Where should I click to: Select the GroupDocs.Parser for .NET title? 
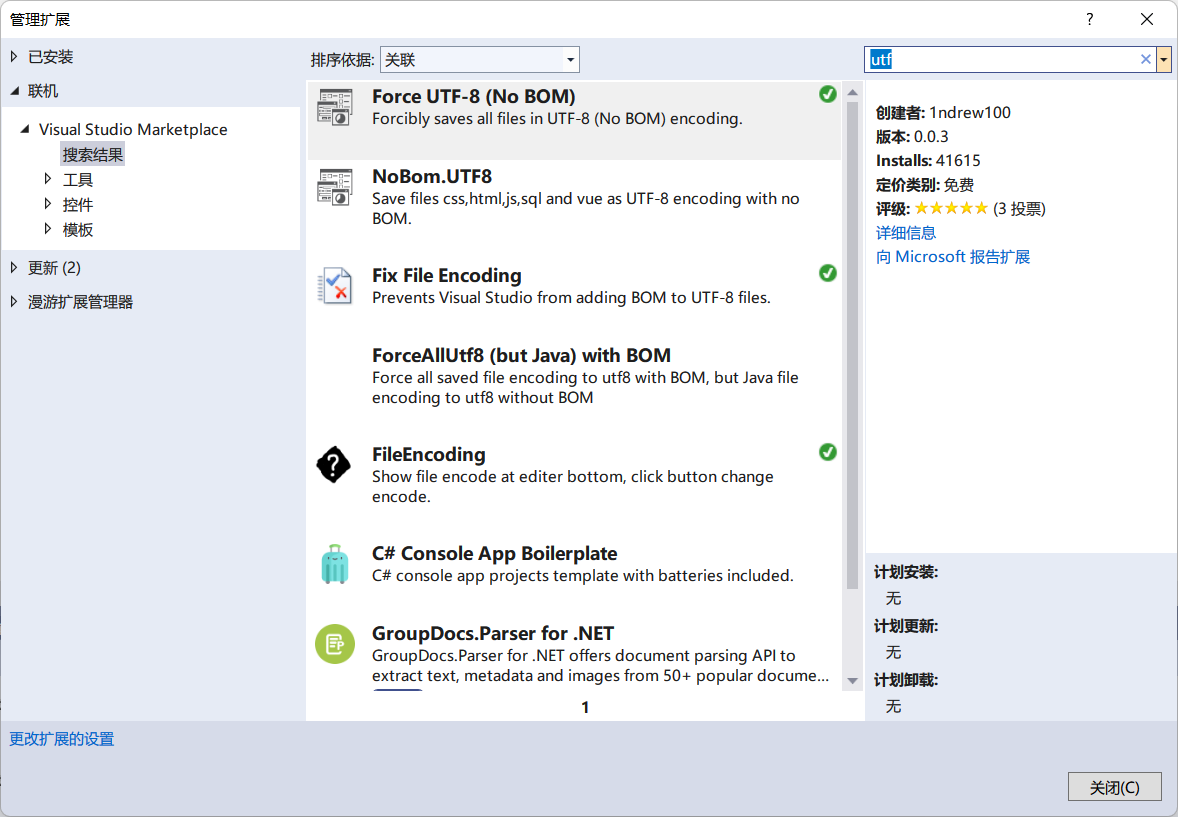pos(493,633)
